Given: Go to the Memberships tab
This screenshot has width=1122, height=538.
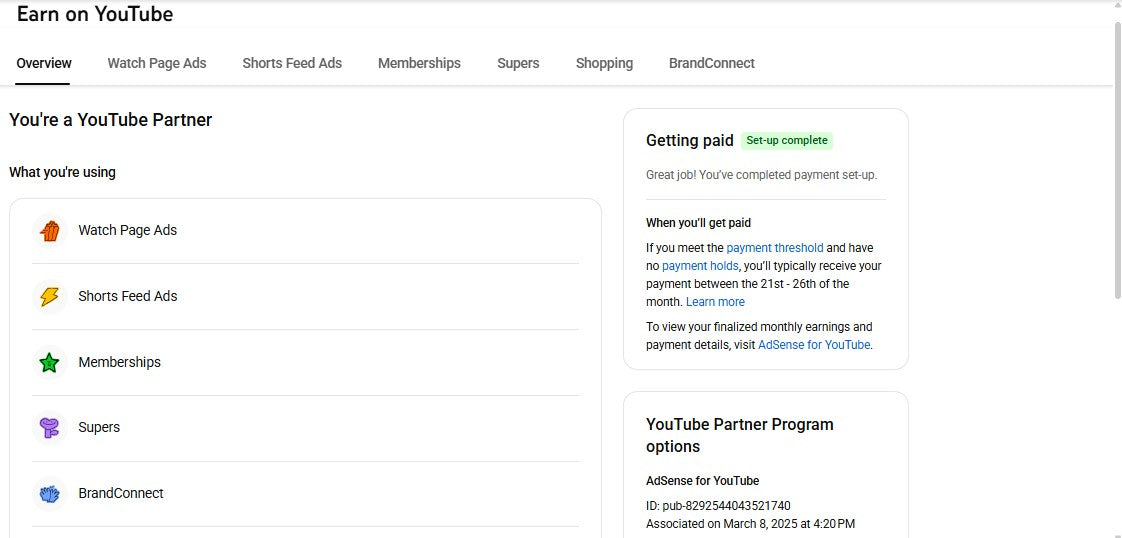Looking at the screenshot, I should pos(419,63).
